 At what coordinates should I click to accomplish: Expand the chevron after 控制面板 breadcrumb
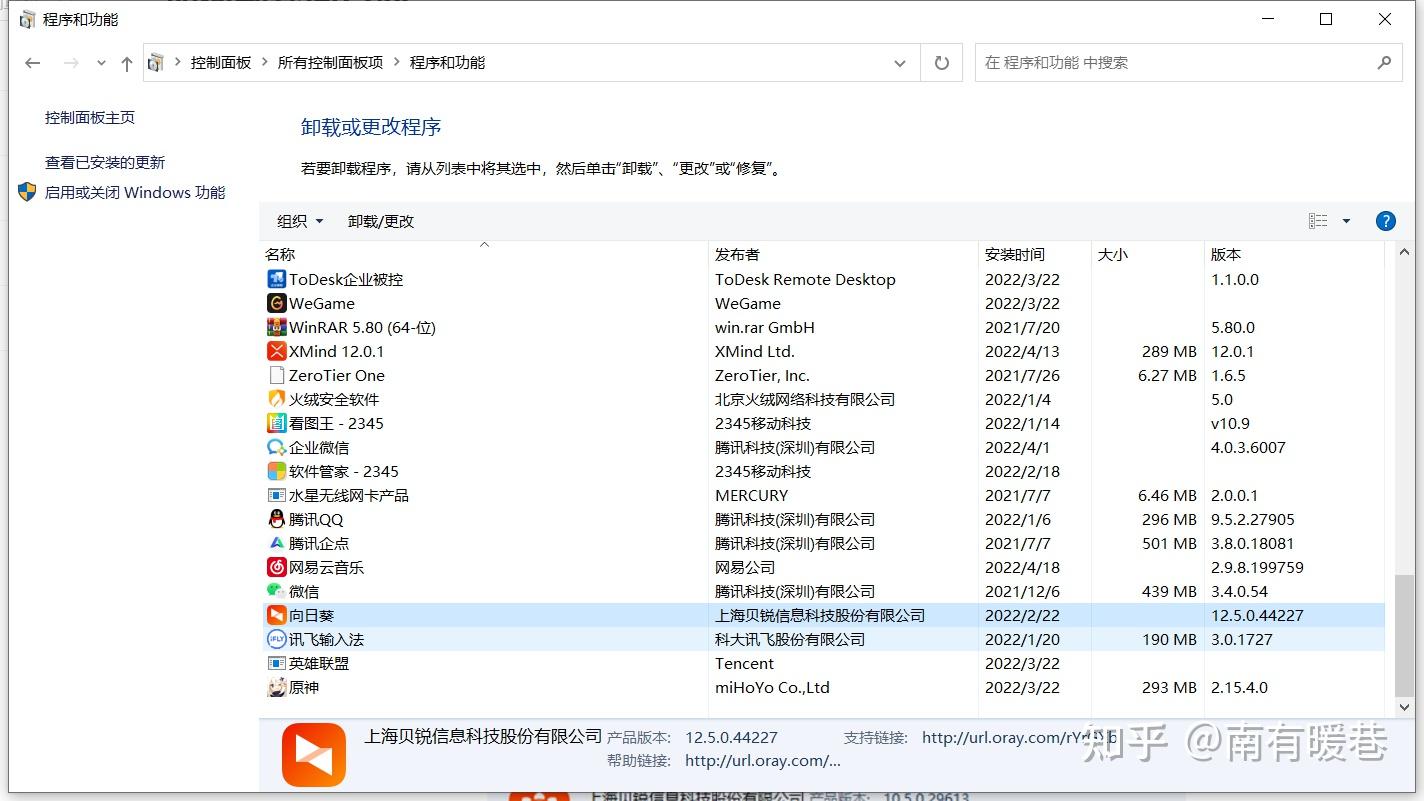tap(264, 62)
